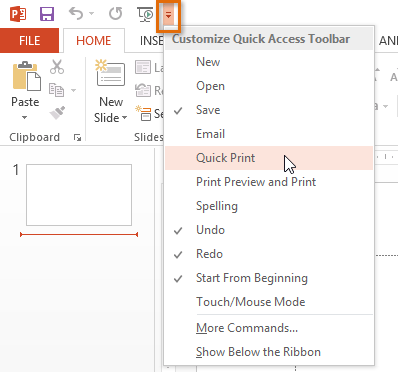
Task: Select Quick Print in the menu
Action: click(269, 158)
